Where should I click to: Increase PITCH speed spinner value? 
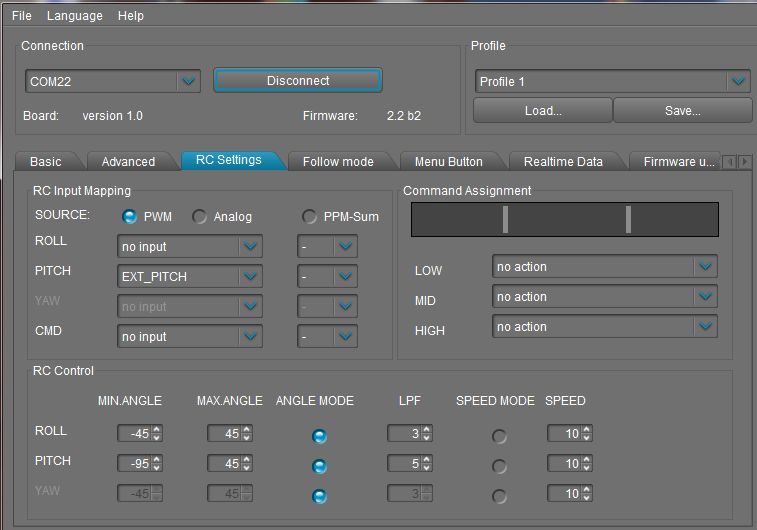coord(586,459)
